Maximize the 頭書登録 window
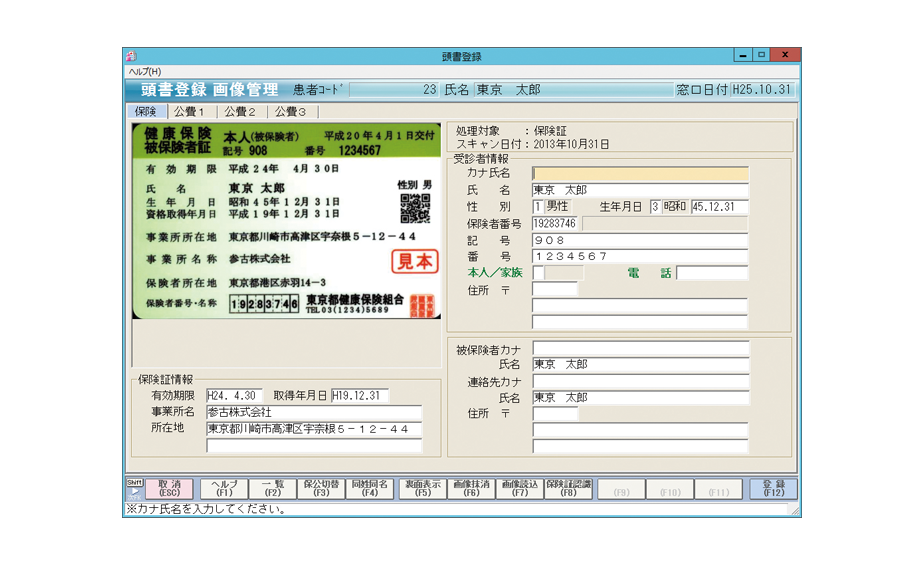Viewport: 920px width, 568px height. 761,55
